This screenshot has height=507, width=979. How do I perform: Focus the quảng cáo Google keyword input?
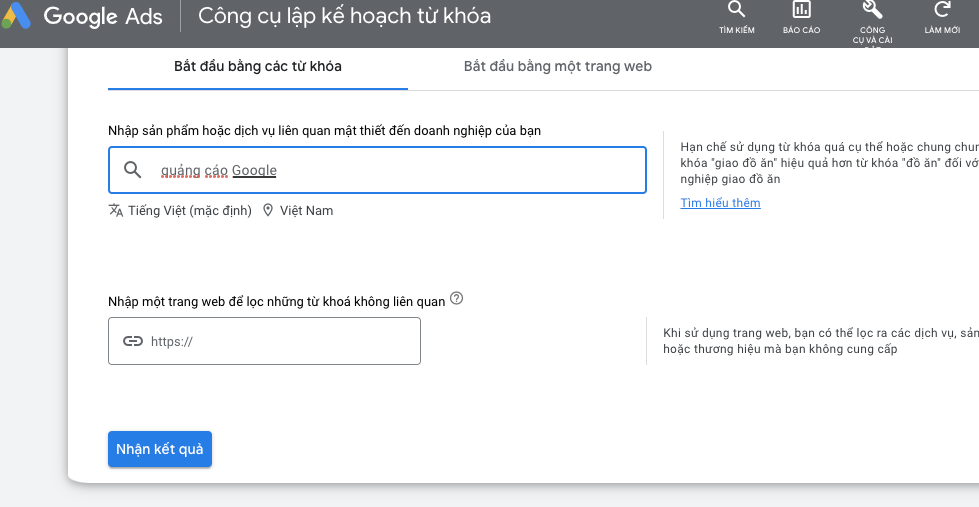pos(377,170)
